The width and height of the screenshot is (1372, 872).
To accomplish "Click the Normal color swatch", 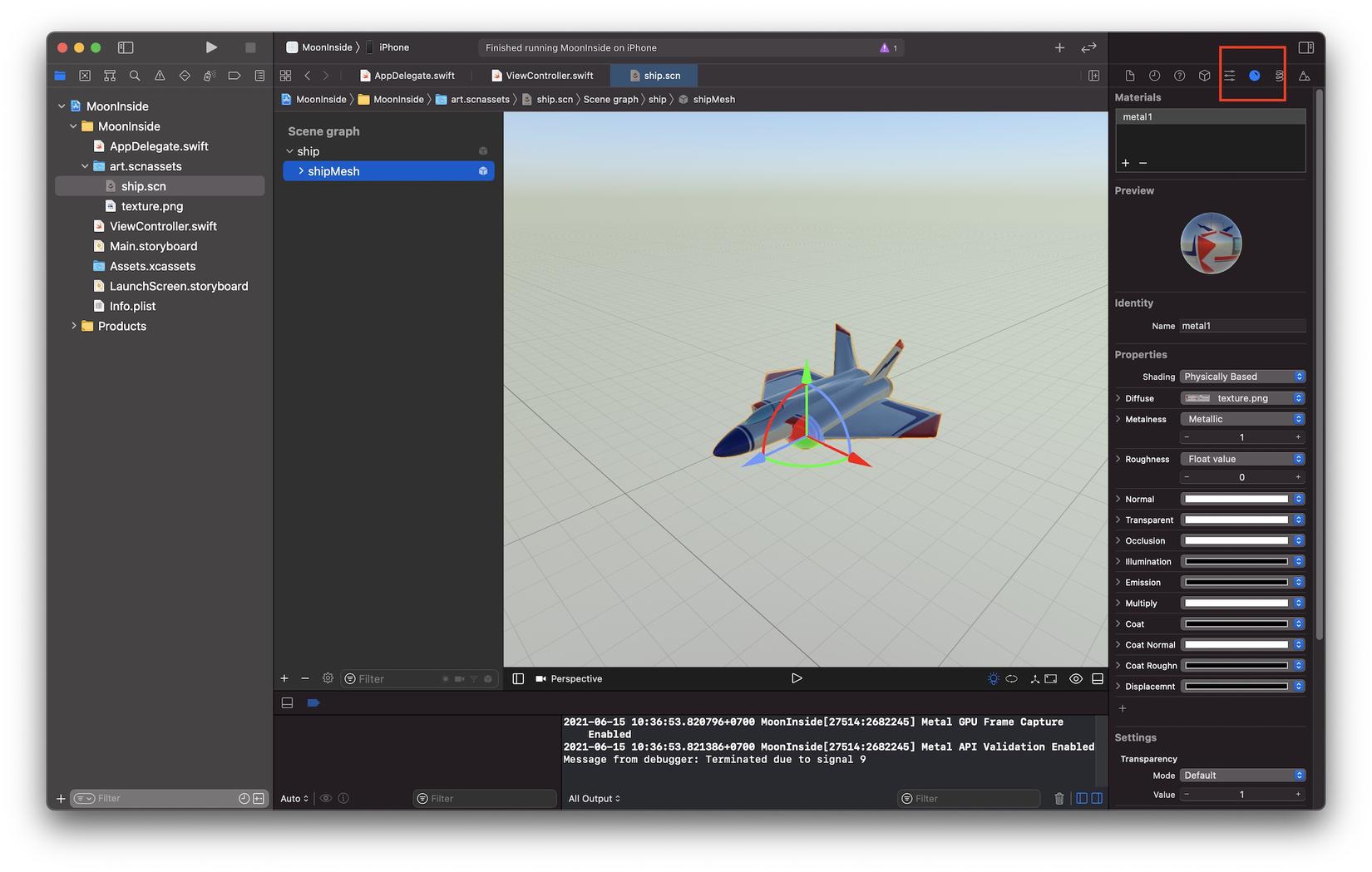I will pos(1236,499).
